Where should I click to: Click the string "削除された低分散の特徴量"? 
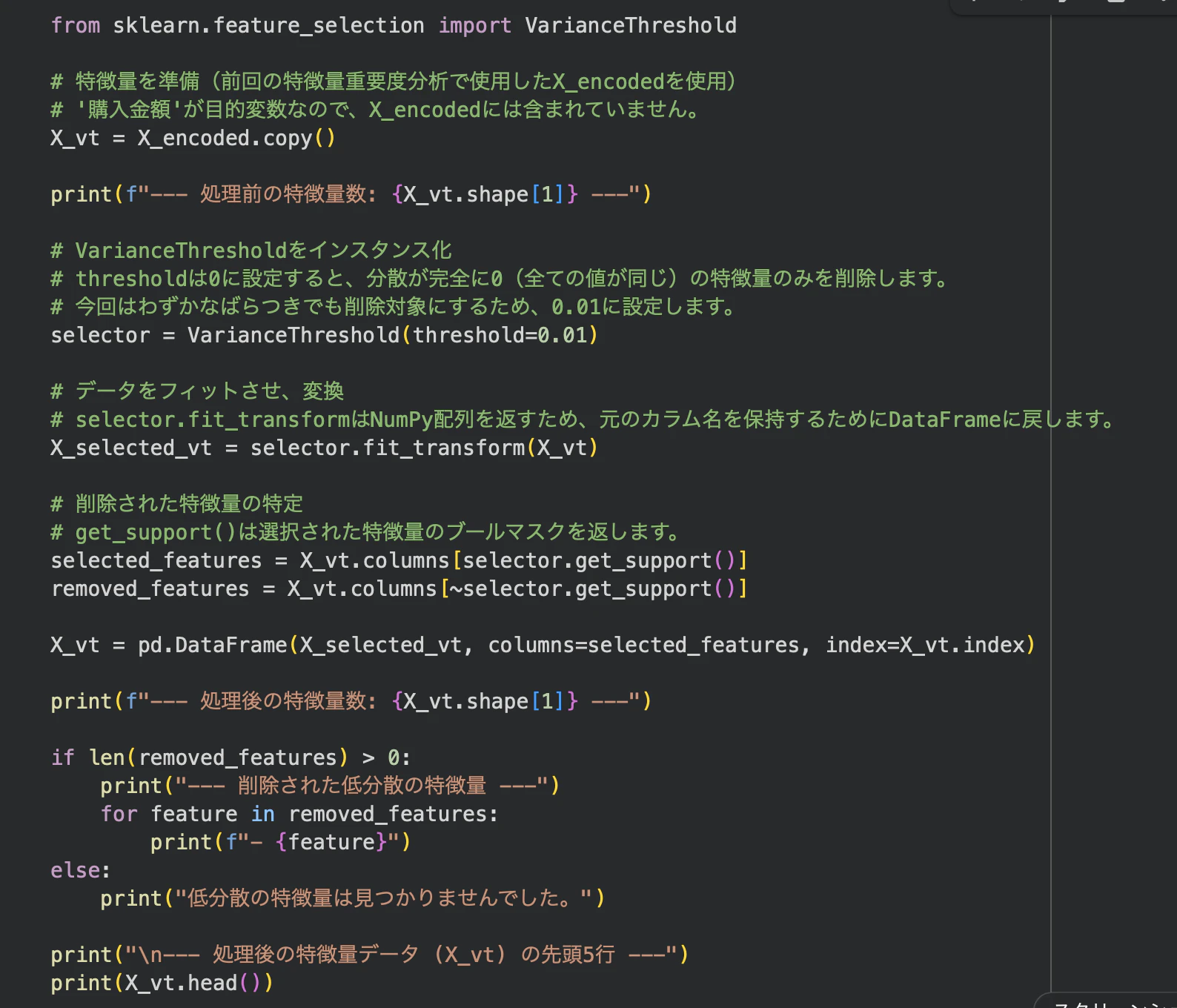pos(362,786)
